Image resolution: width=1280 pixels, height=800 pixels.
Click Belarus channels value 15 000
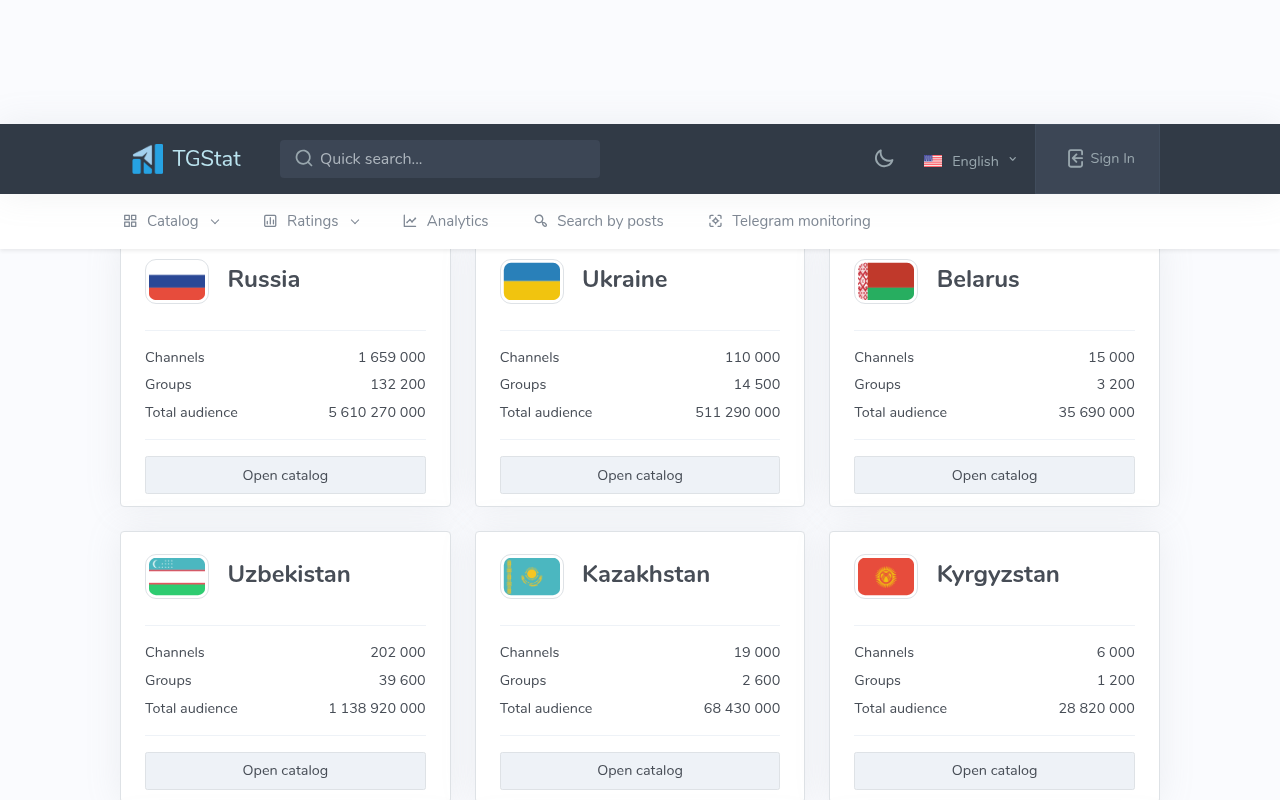(x=1112, y=357)
